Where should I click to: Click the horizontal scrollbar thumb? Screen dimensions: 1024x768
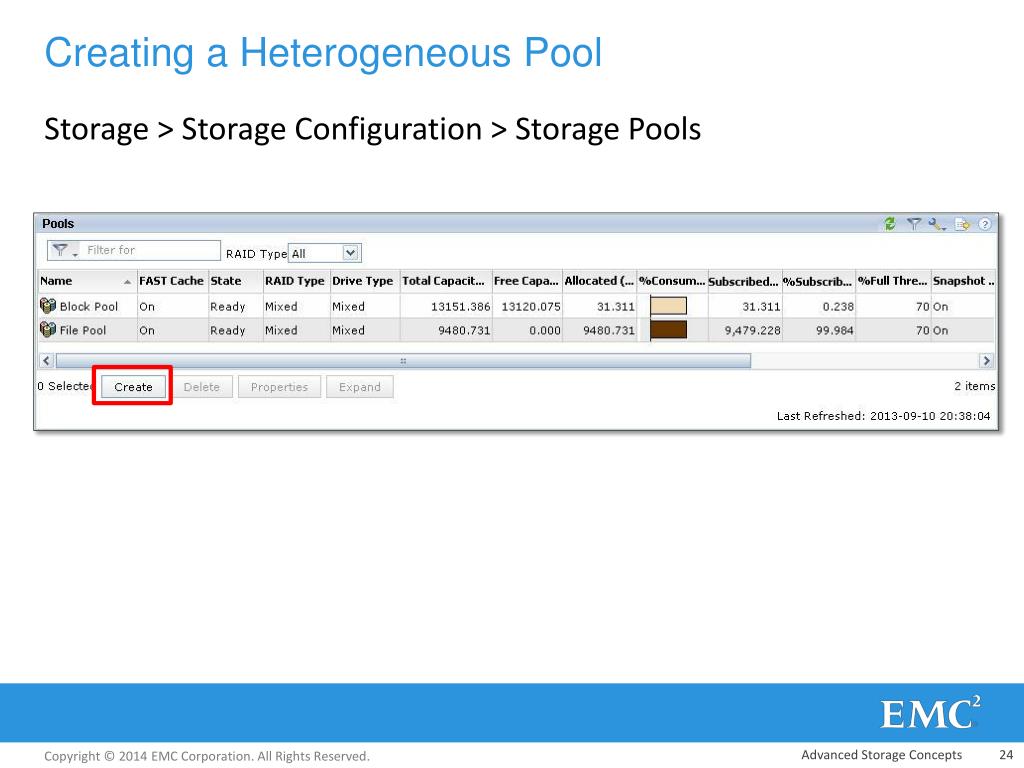403,360
